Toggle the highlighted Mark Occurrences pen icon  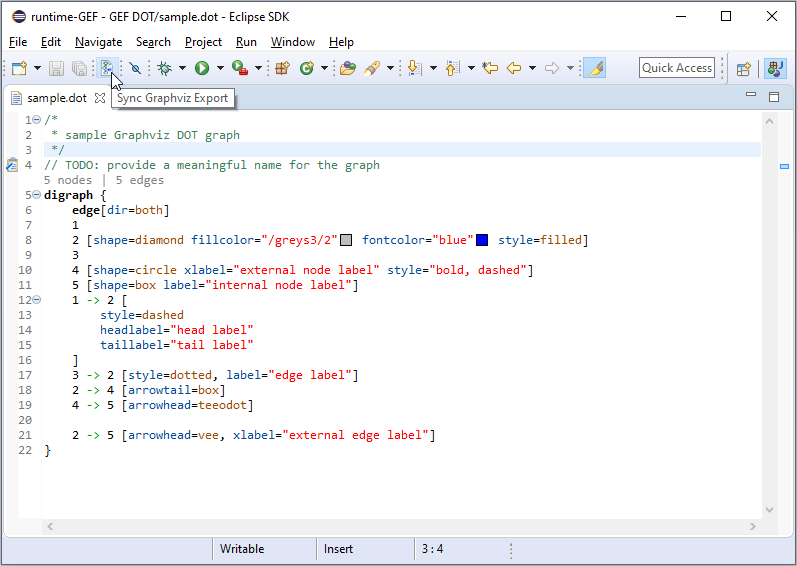click(594, 68)
